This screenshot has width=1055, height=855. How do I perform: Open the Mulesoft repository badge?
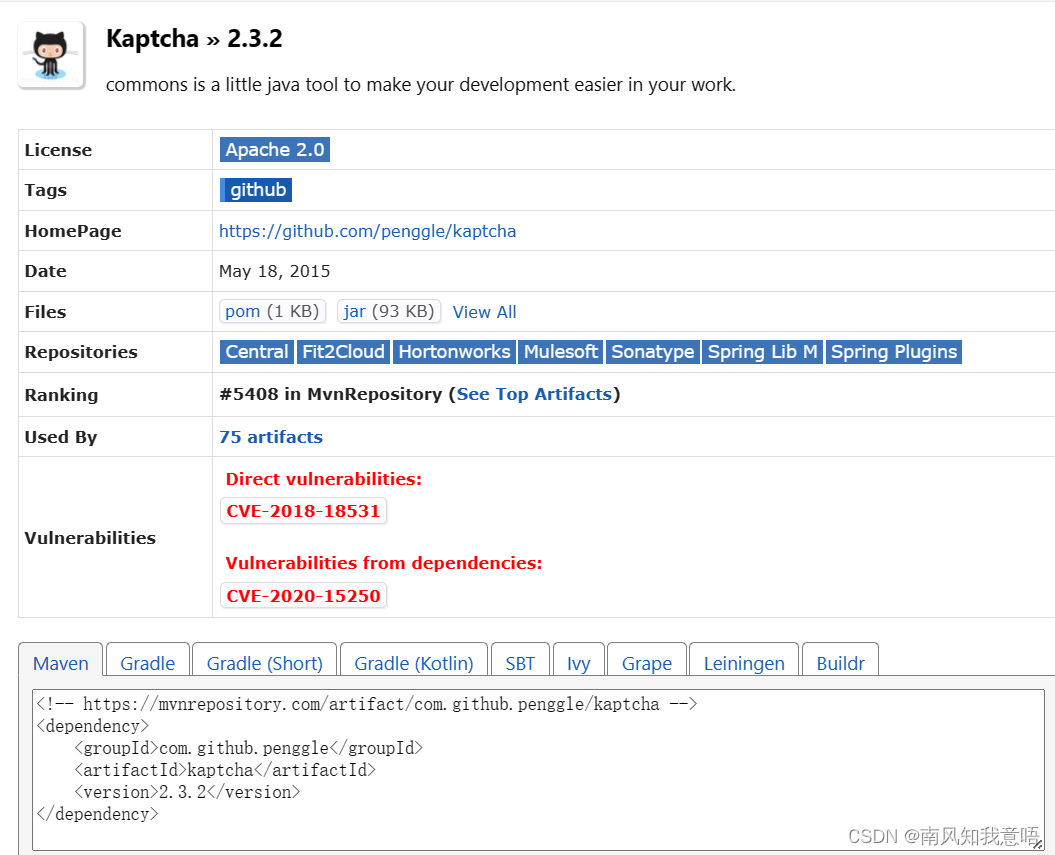(x=560, y=351)
